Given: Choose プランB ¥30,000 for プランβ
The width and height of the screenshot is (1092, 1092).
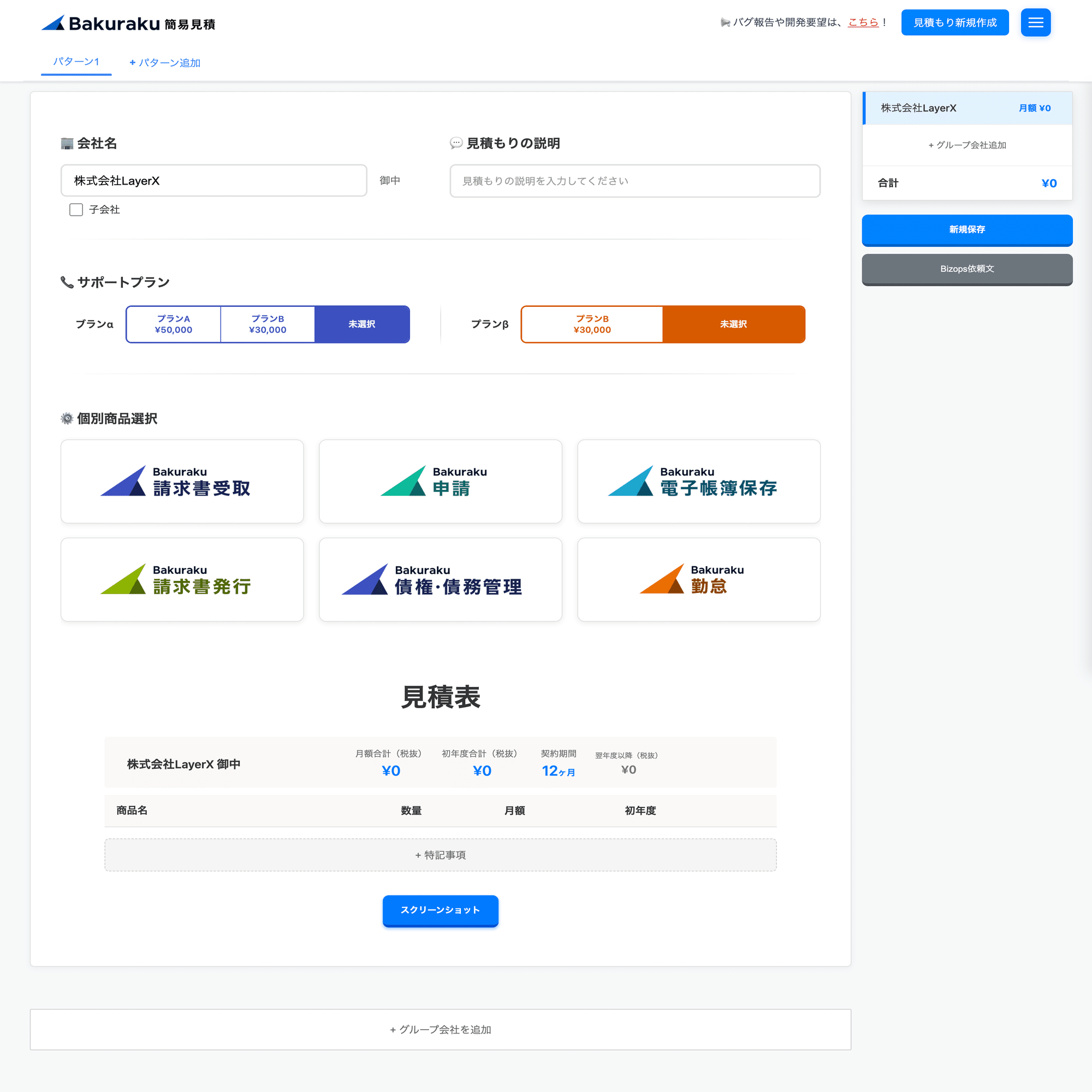Looking at the screenshot, I should (592, 324).
